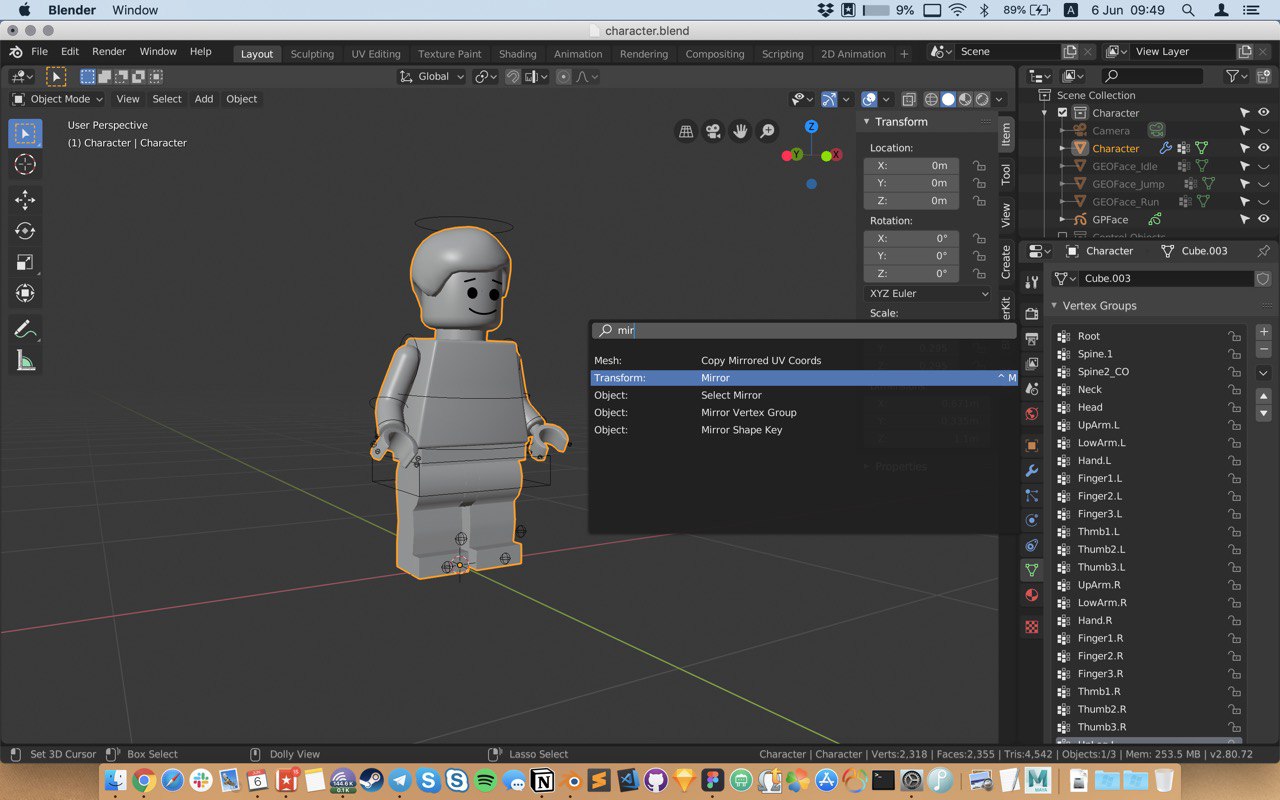Toggle proportional editing in header

564,77
